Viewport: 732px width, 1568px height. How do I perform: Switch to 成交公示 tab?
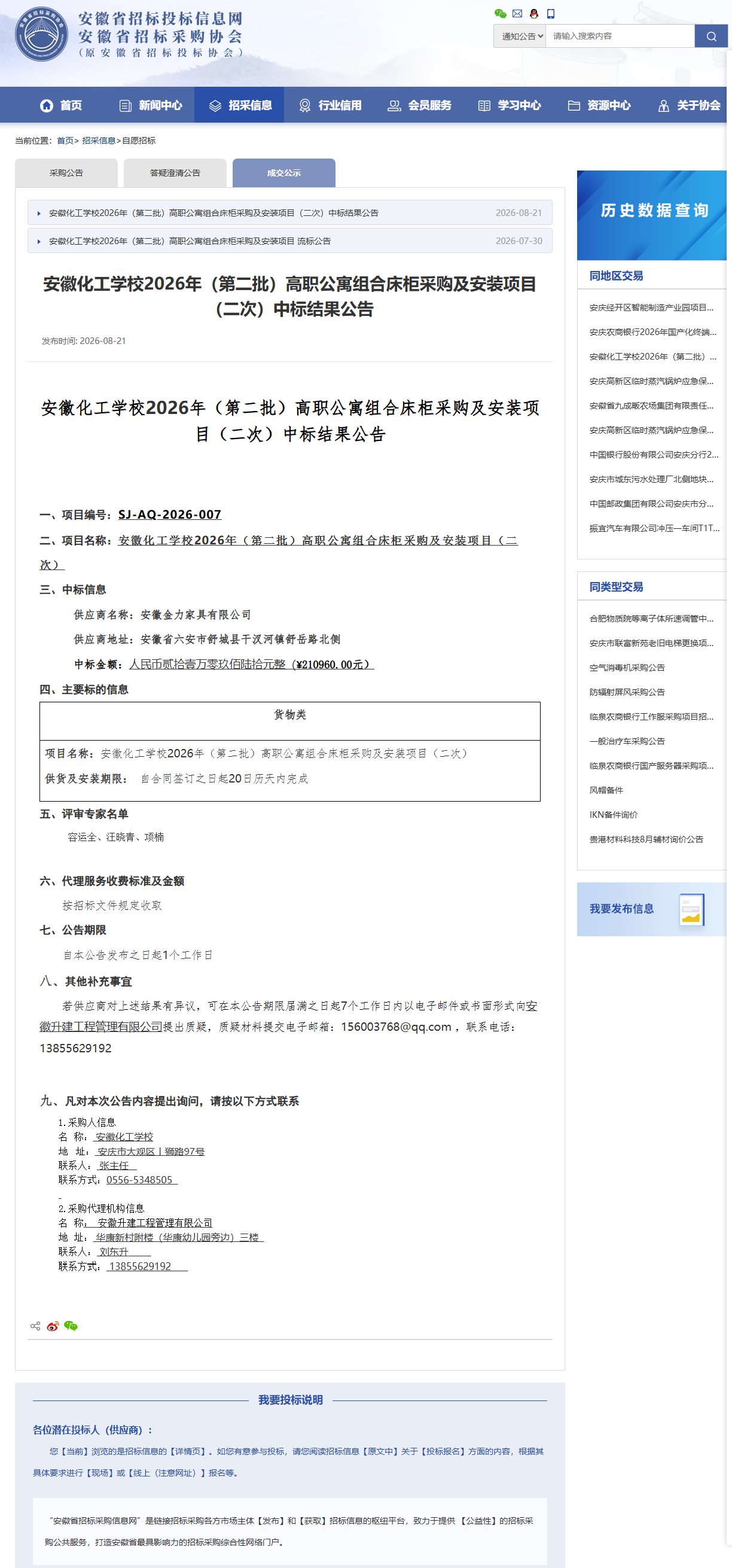(x=283, y=173)
